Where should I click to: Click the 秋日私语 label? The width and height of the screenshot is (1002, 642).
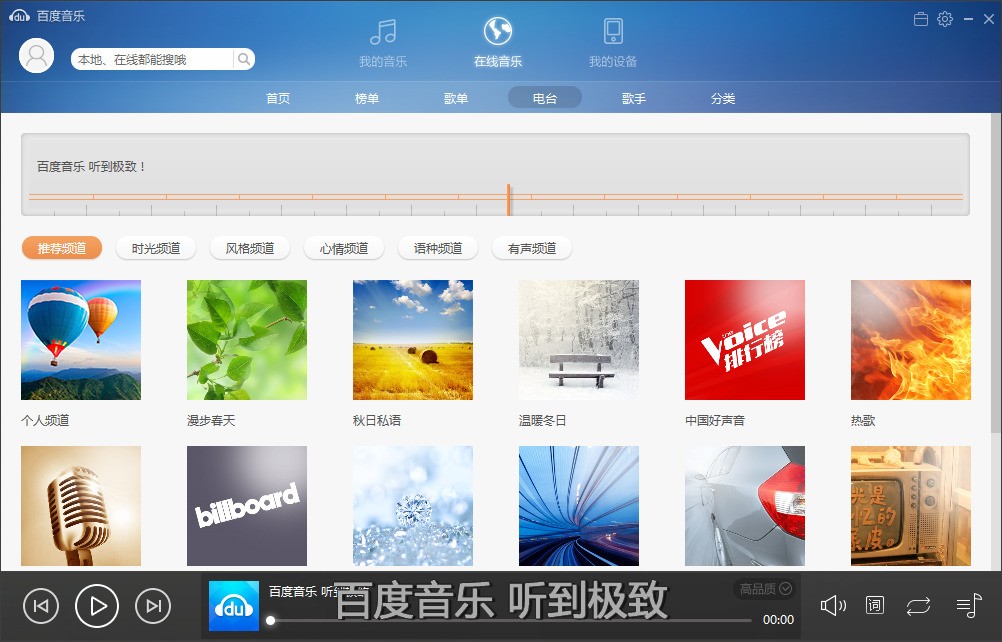pos(377,420)
